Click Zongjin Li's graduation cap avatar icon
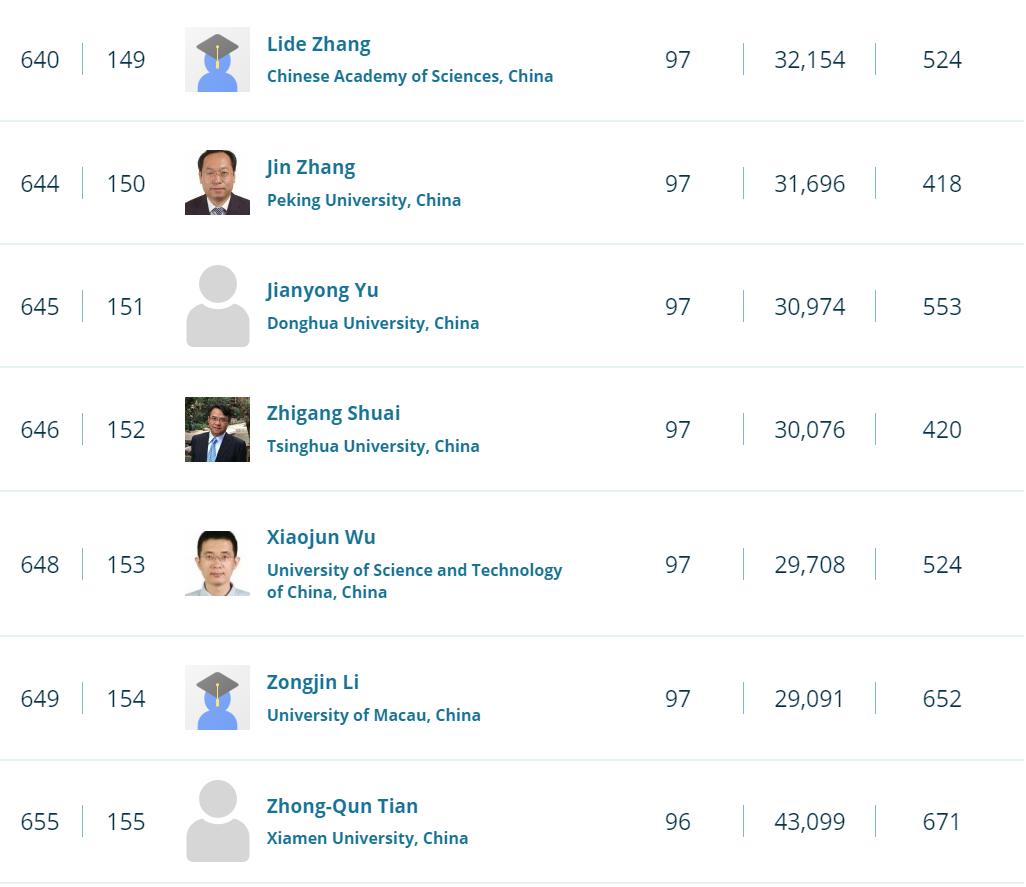This screenshot has width=1026, height=887. tap(217, 698)
